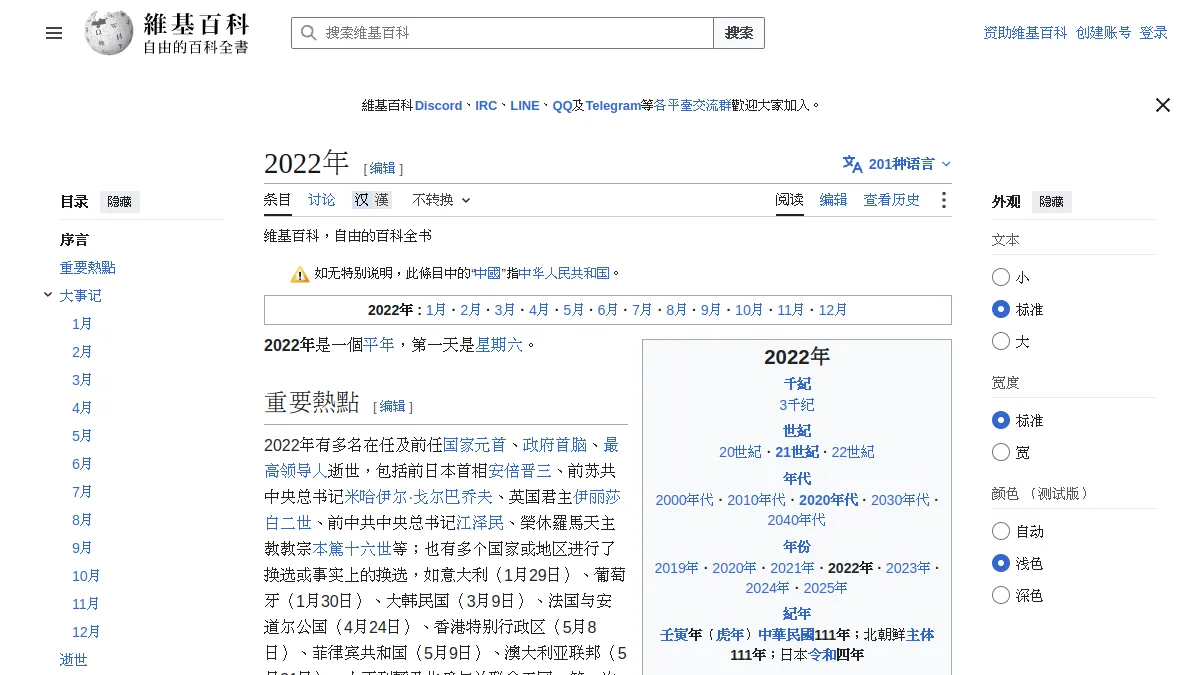Open 中華民國 link in infobox
1200x675 pixels.
point(786,635)
